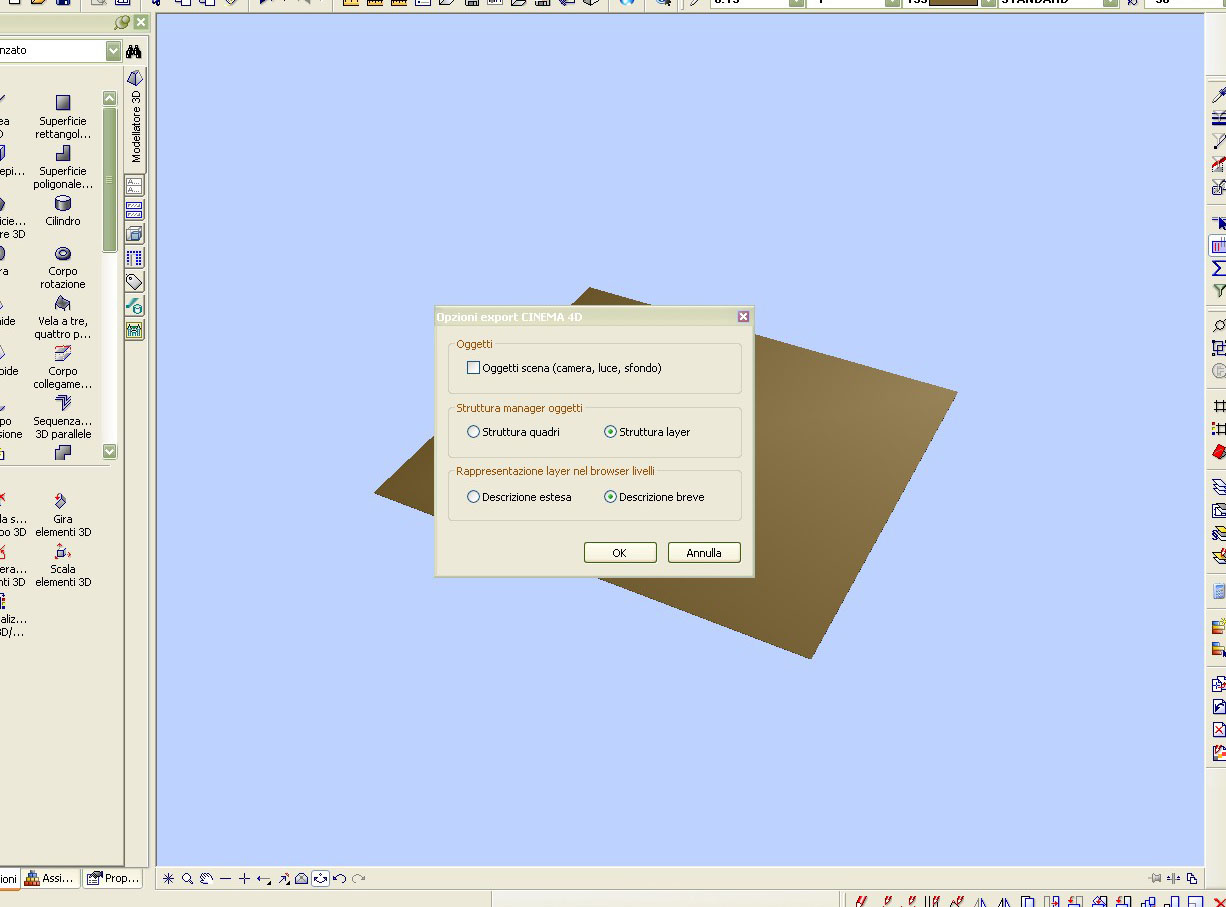Select the Scala elementi 3D tool

tap(63, 563)
